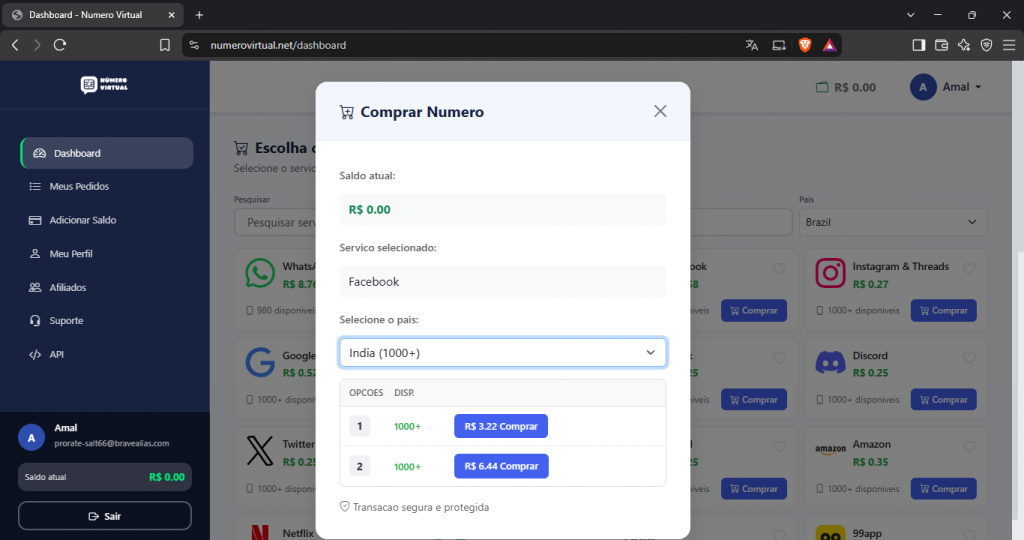Click the address bar URL numerovirtual.net/dashboard

[278, 45]
